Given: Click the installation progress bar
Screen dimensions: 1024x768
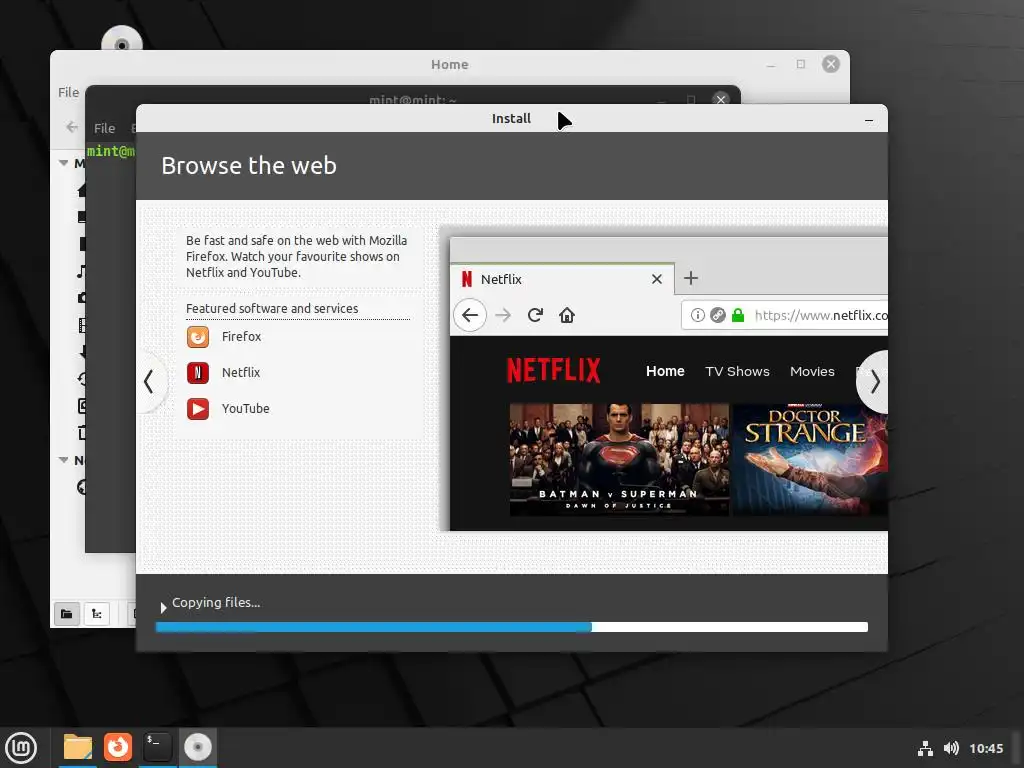Looking at the screenshot, I should [511, 627].
